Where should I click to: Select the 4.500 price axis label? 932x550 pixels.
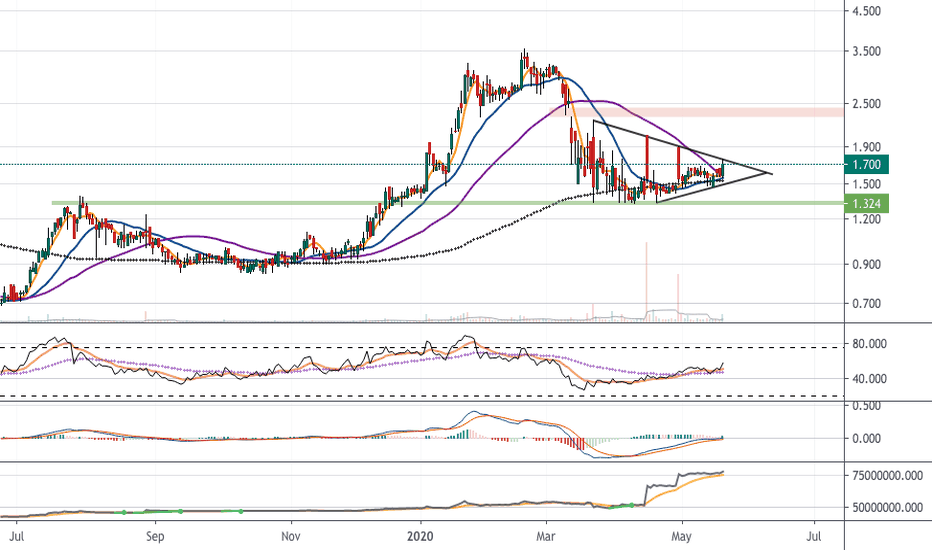(867, 11)
